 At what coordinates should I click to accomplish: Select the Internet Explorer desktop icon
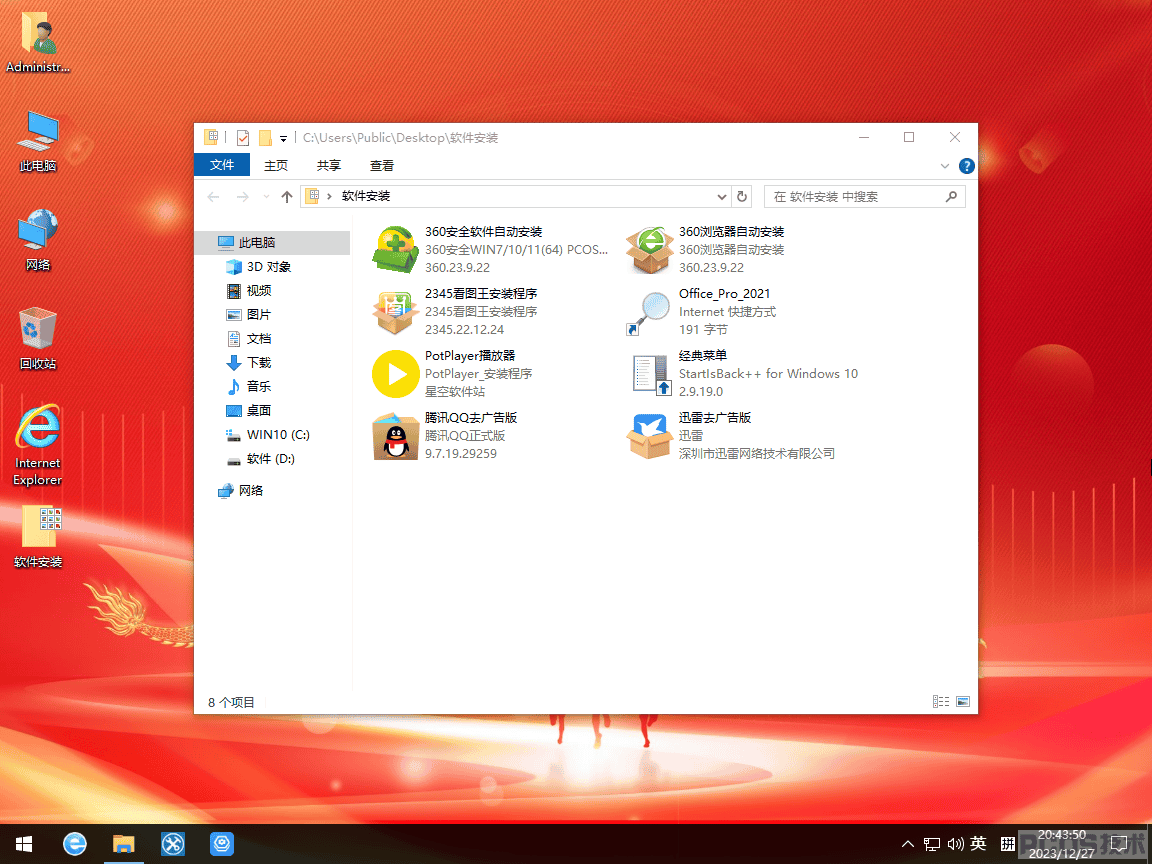click(x=38, y=444)
